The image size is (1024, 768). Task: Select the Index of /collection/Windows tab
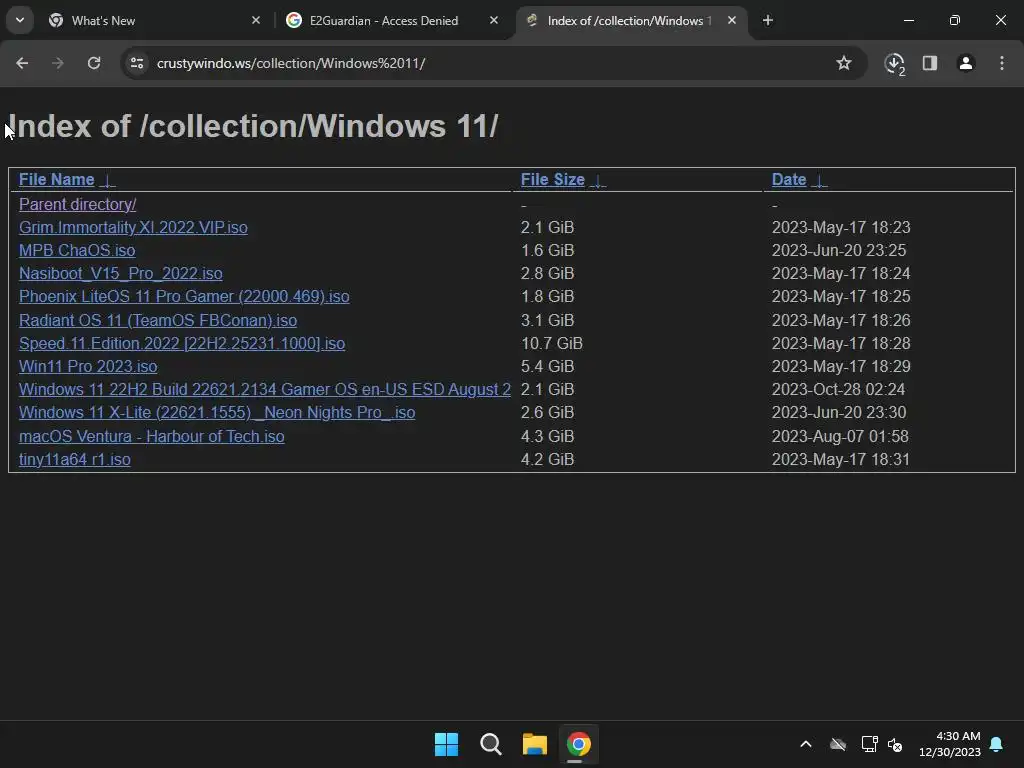click(x=631, y=21)
